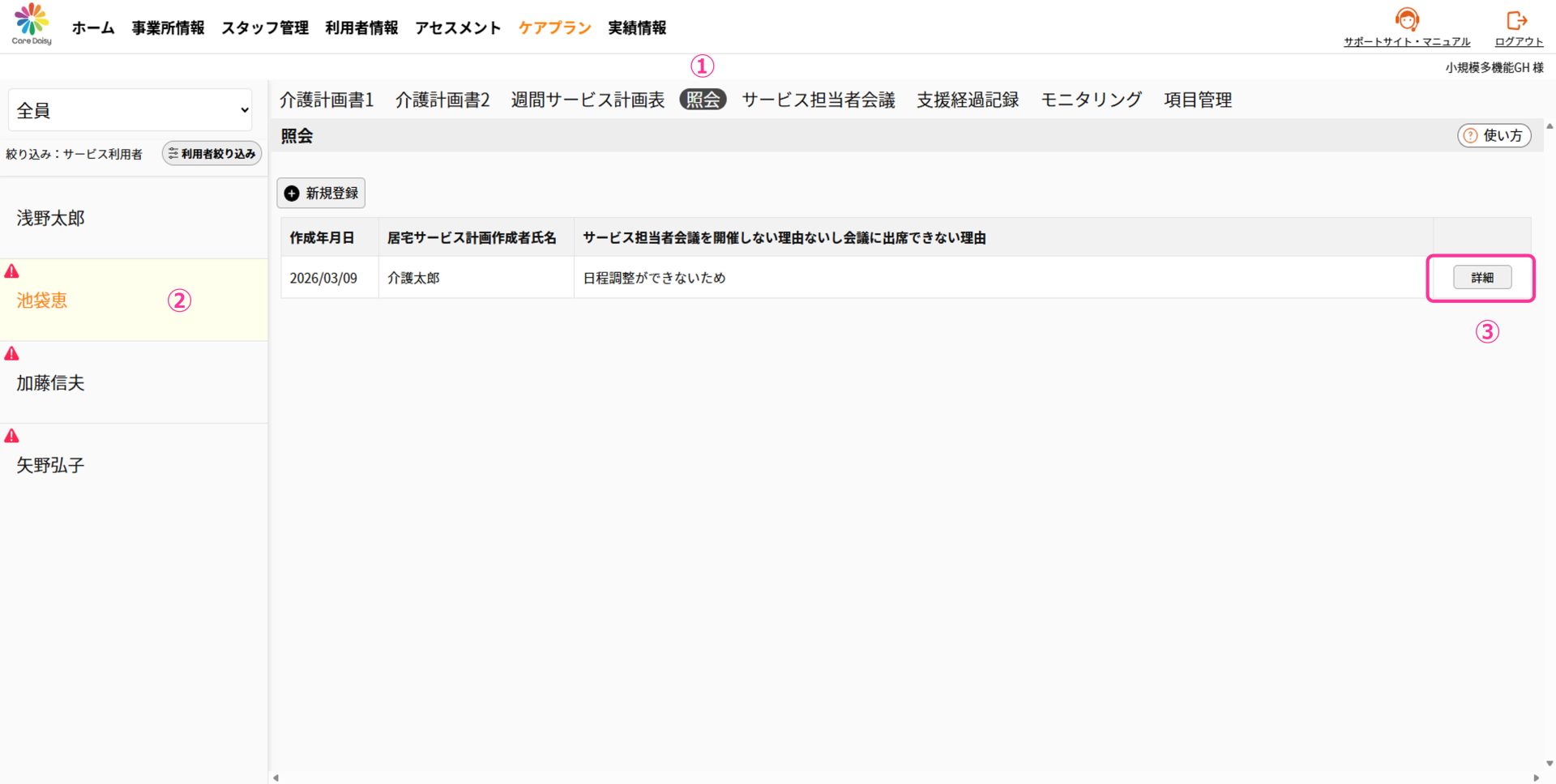Image resolution: width=1556 pixels, height=784 pixels.
Task: Go to the 実績情報 menu
Action: (x=637, y=28)
